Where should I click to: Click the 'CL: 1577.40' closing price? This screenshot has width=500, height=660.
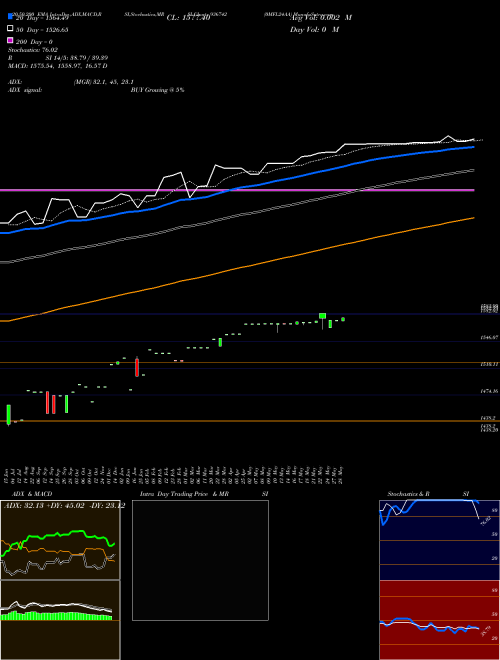coord(188,18)
